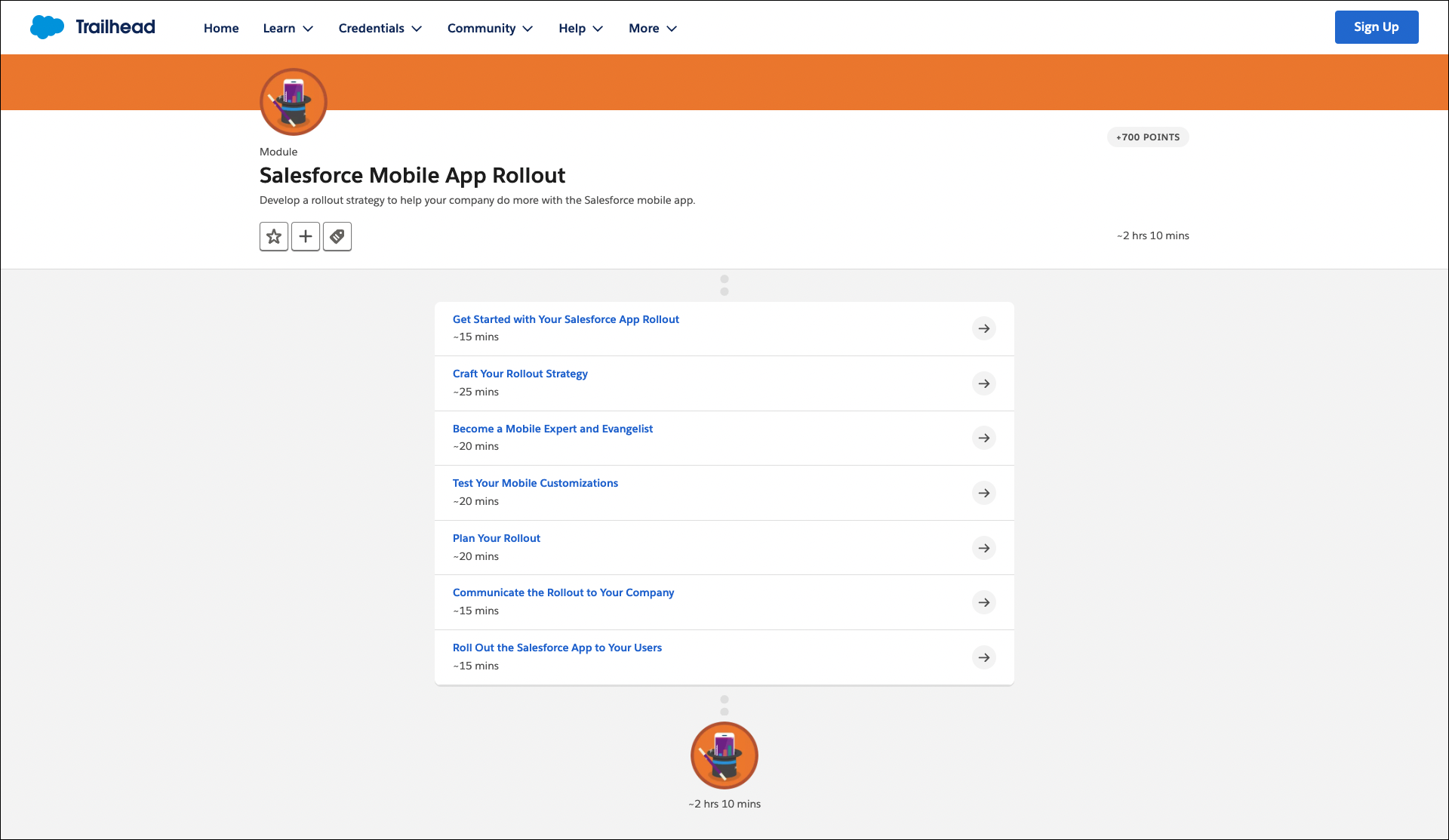The width and height of the screenshot is (1449, 840).
Task: Expand the More dropdown menu
Action: [653, 28]
